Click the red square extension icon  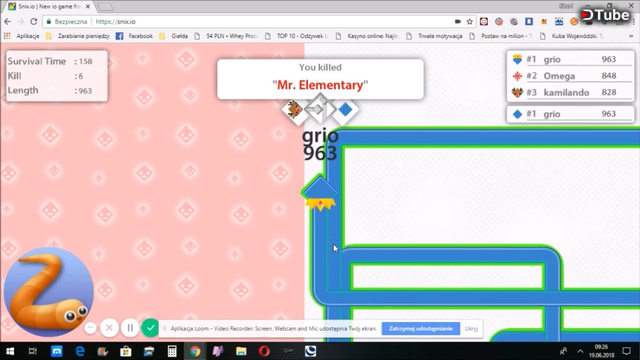coord(484,22)
